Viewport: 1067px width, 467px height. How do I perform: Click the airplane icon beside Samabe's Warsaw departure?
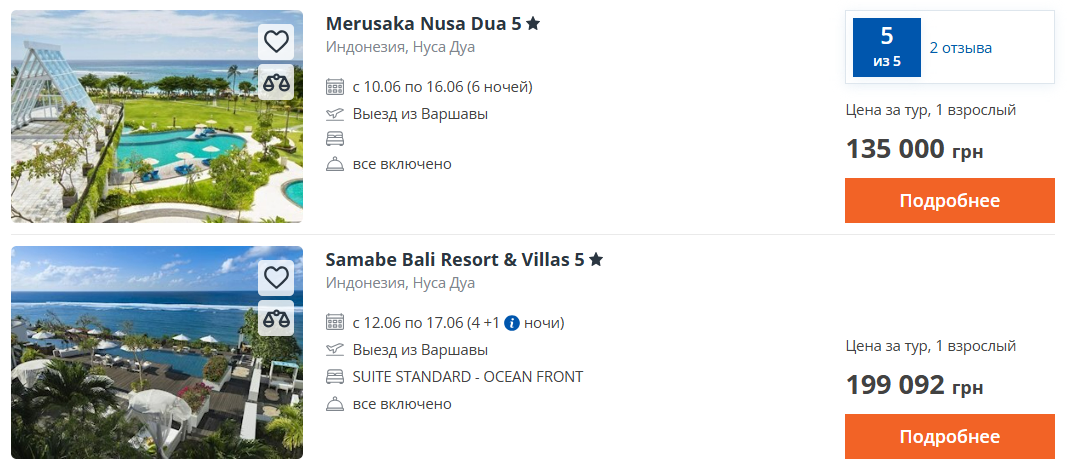pyautogui.click(x=335, y=350)
